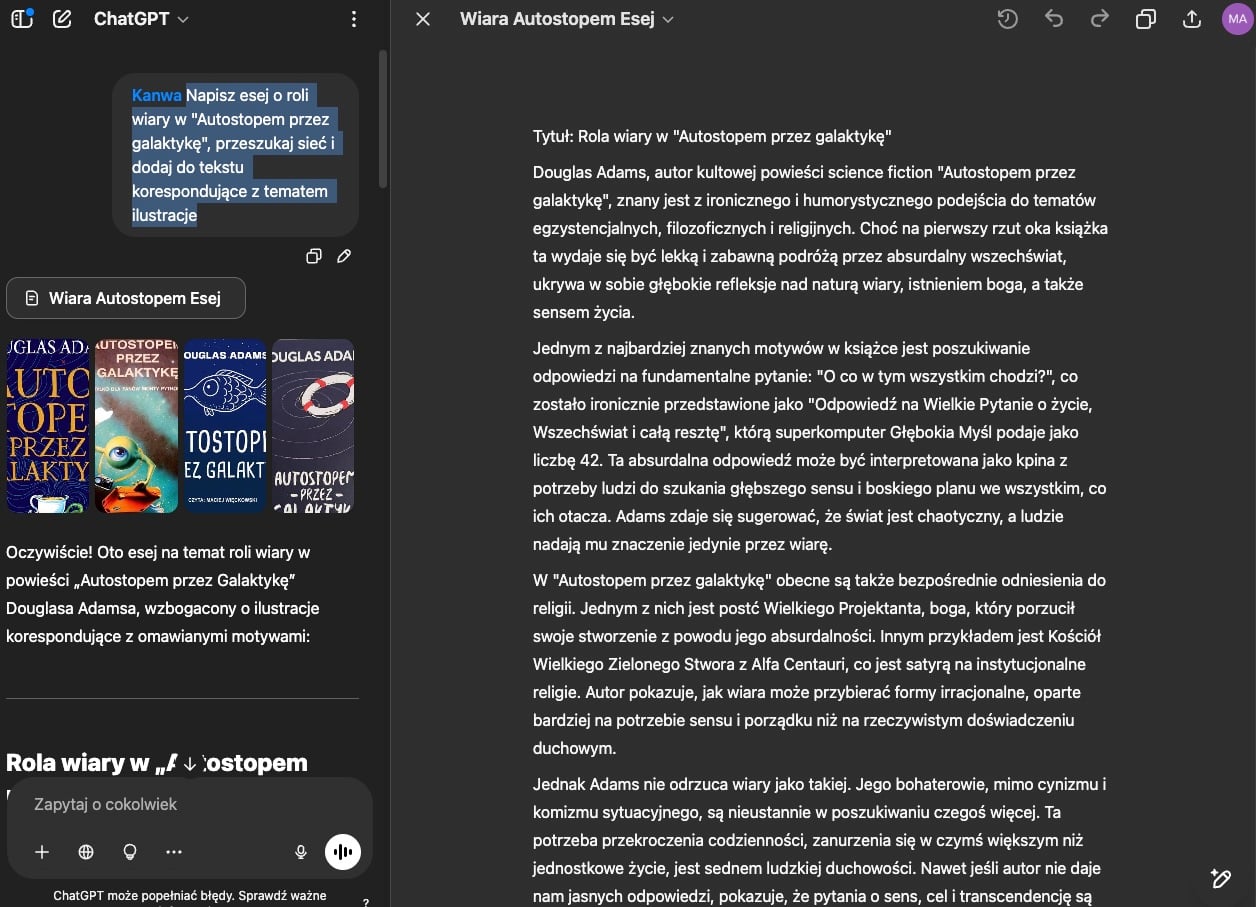Undo the last canvas change
Image resolution: width=1256 pixels, height=907 pixels.
pos(1054,19)
